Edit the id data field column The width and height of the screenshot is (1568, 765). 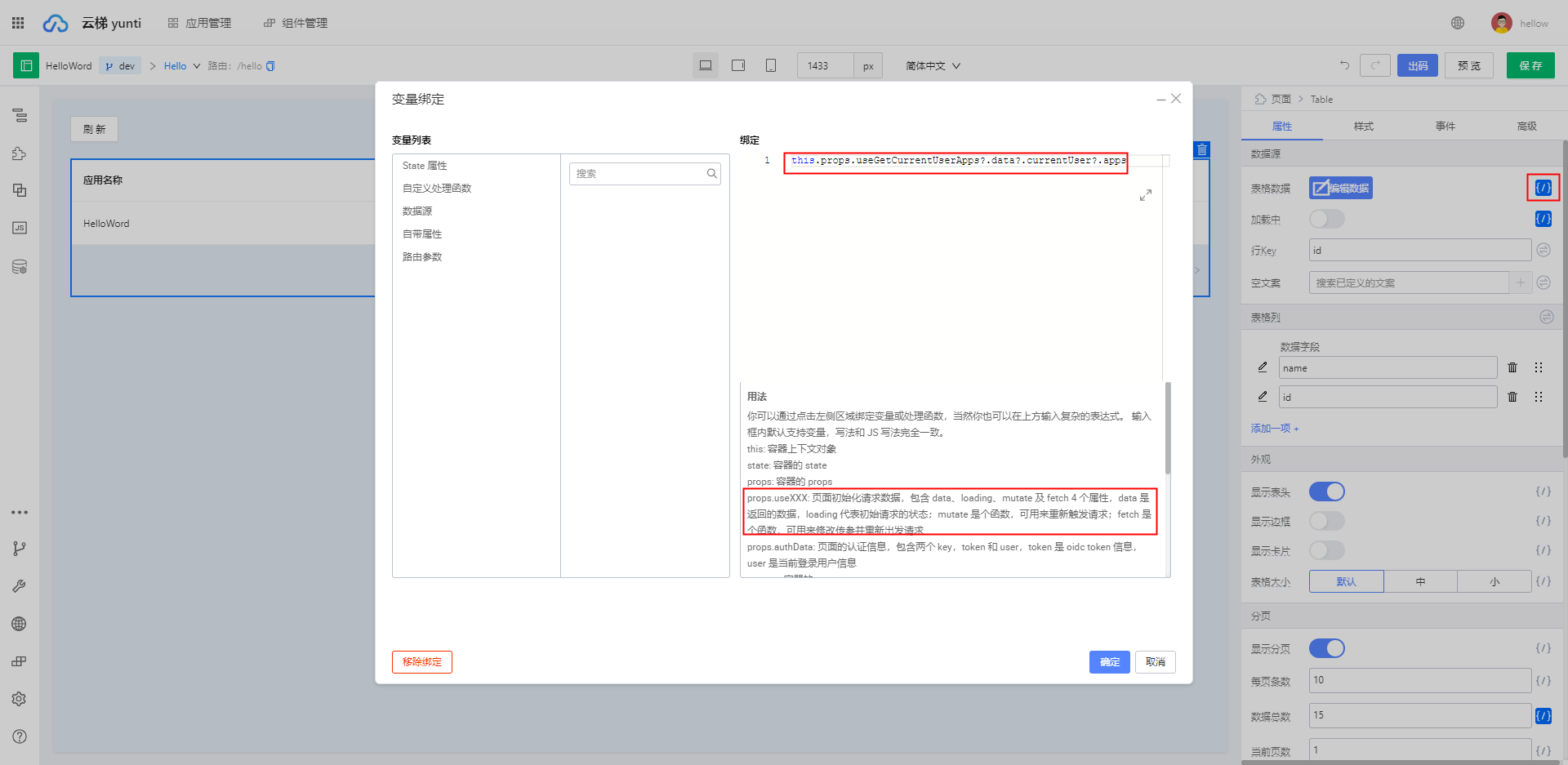pyautogui.click(x=1263, y=397)
